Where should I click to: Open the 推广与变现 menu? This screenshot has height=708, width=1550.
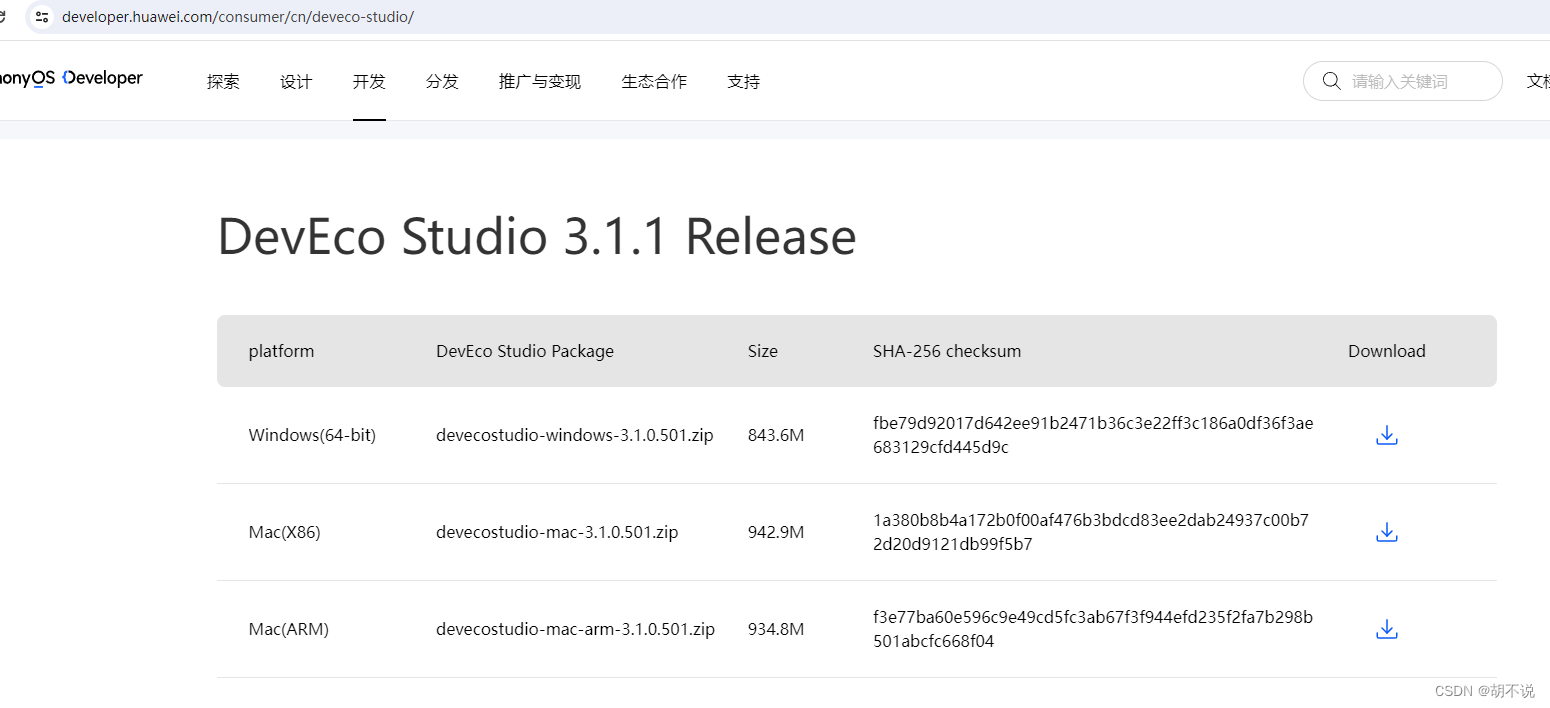pyautogui.click(x=539, y=81)
